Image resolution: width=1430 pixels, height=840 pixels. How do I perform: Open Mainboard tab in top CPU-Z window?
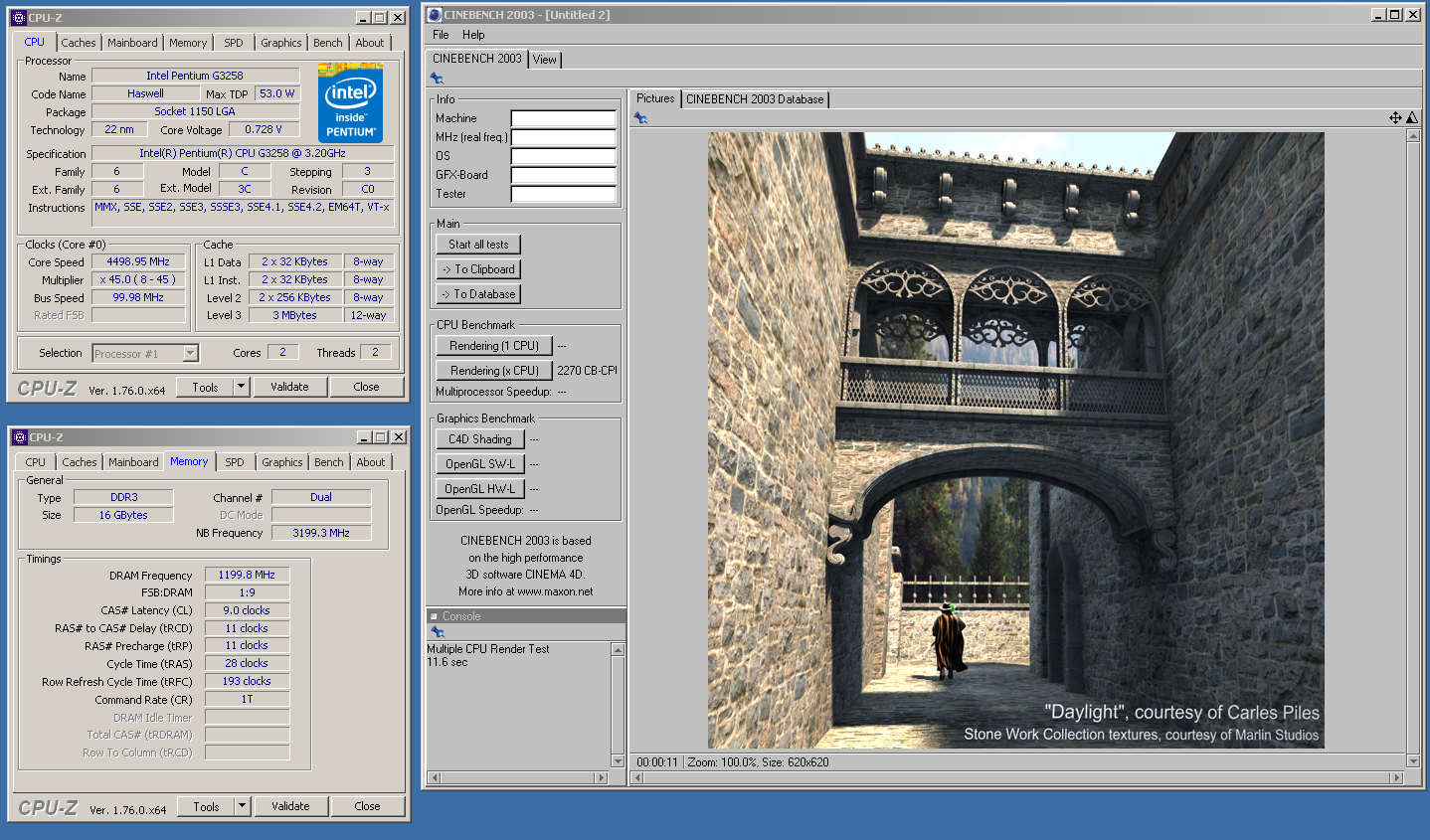coord(132,43)
